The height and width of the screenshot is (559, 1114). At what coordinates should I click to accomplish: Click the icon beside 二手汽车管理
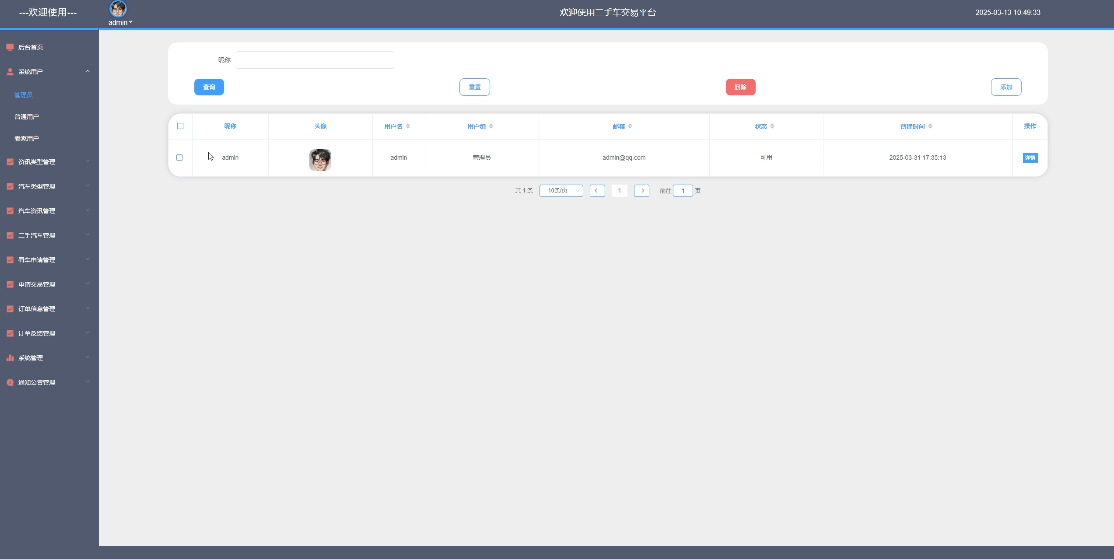(10, 236)
